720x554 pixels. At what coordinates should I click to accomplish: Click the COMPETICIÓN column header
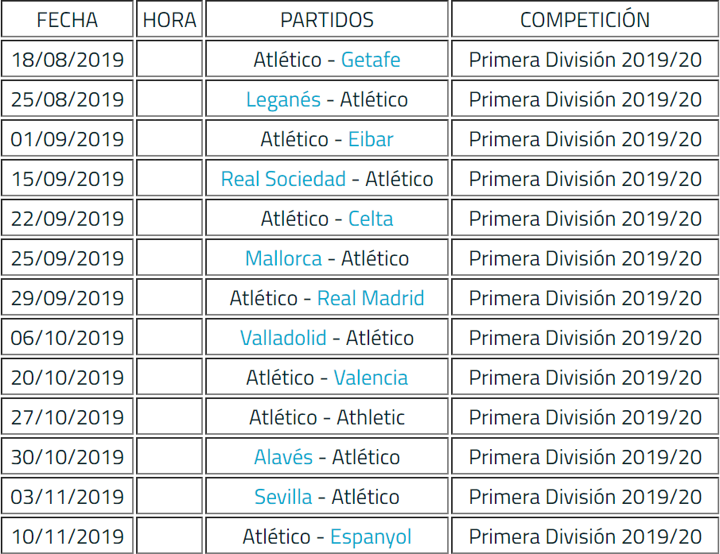[585, 20]
